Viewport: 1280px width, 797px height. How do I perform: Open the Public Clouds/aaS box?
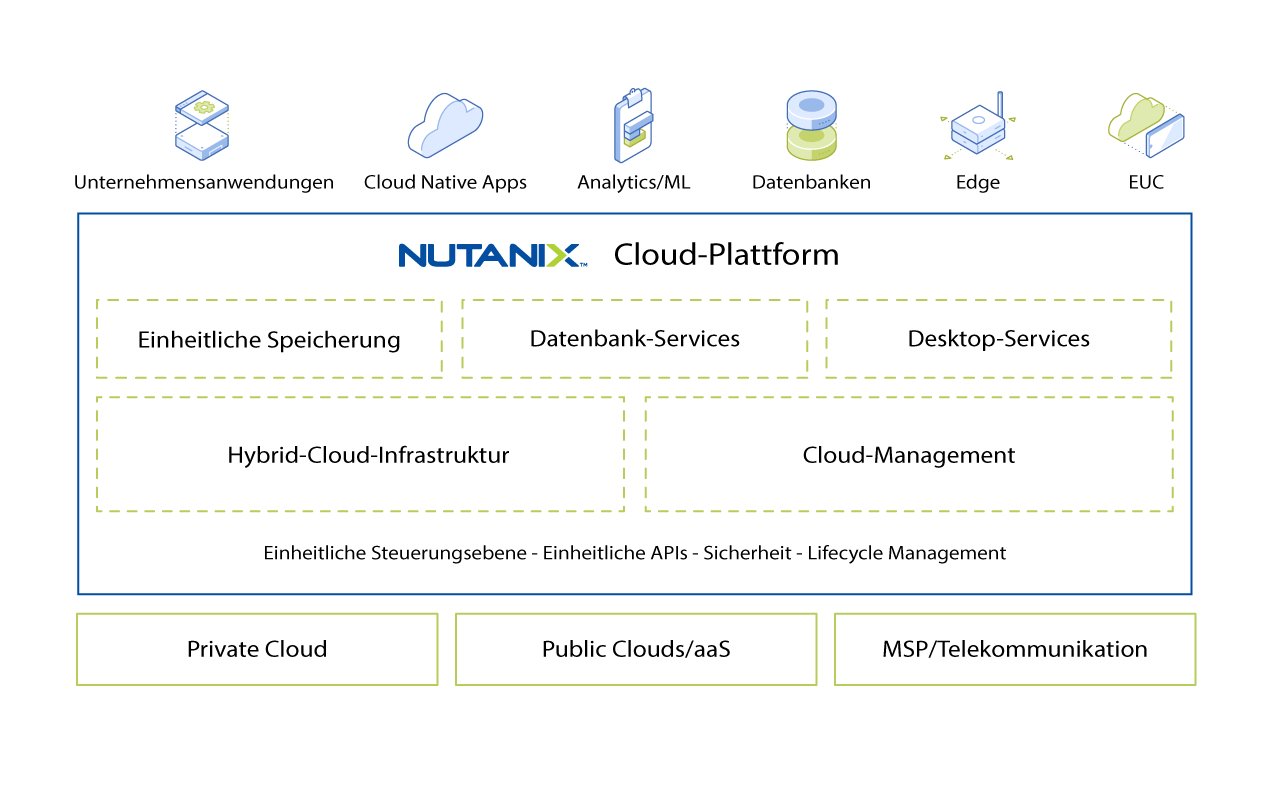636,649
